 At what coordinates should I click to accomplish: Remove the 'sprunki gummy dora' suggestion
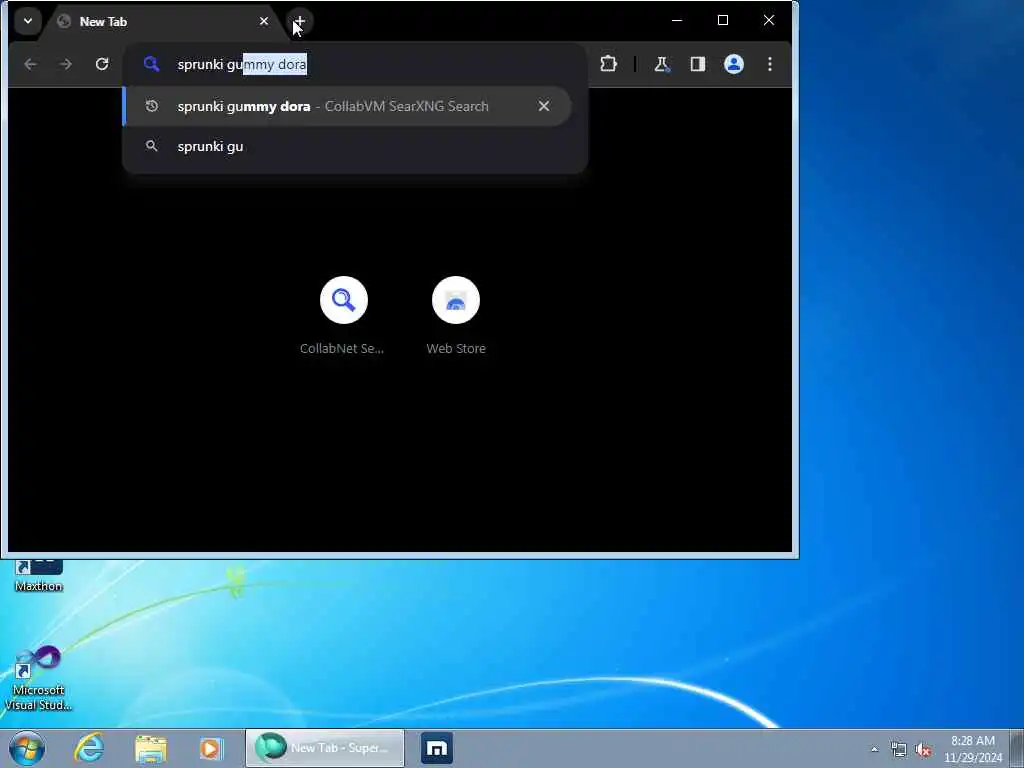pos(544,106)
